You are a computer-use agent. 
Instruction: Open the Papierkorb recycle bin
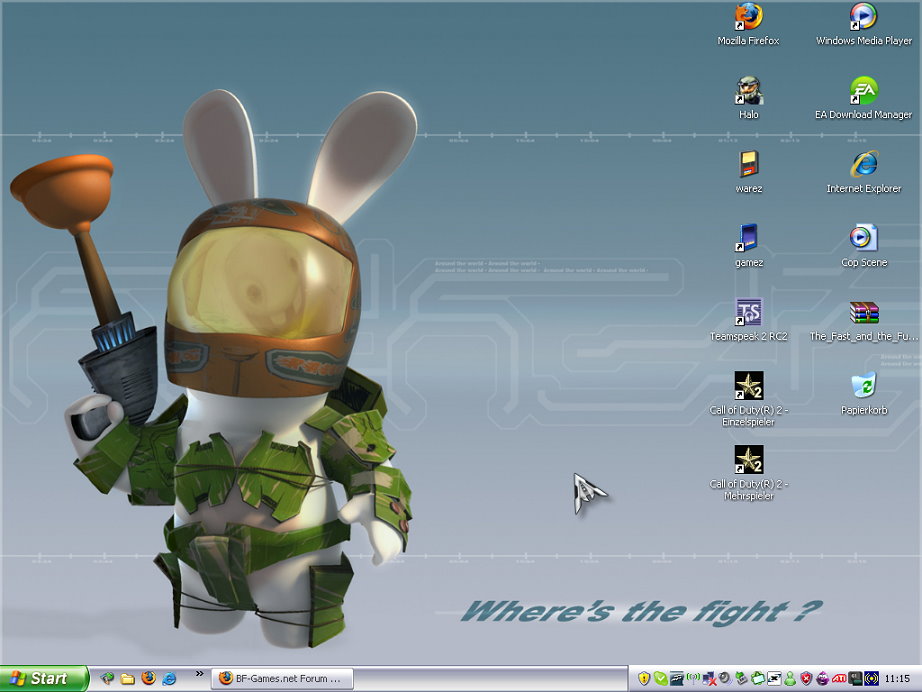[863, 394]
